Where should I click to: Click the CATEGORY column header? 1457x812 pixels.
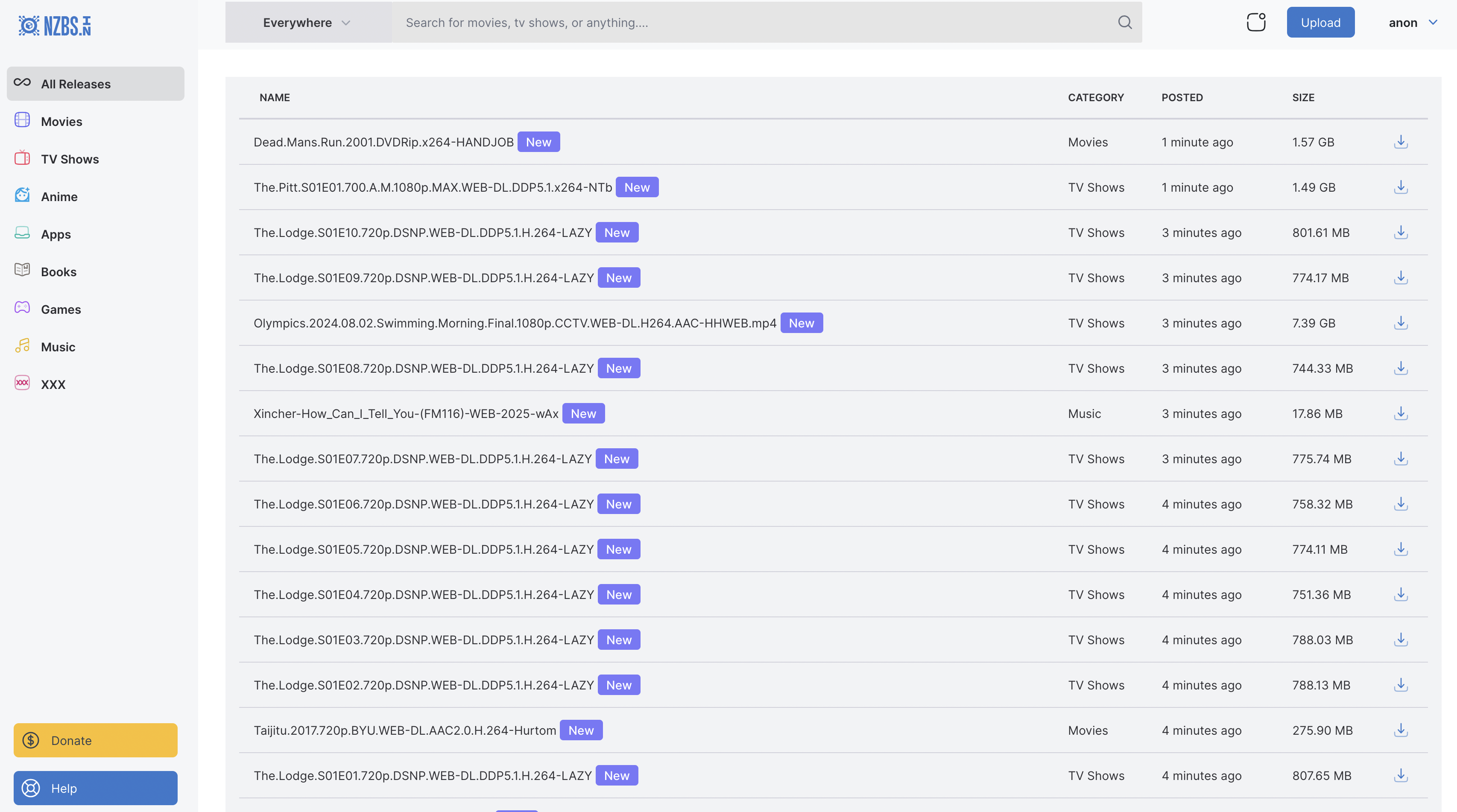(x=1096, y=97)
